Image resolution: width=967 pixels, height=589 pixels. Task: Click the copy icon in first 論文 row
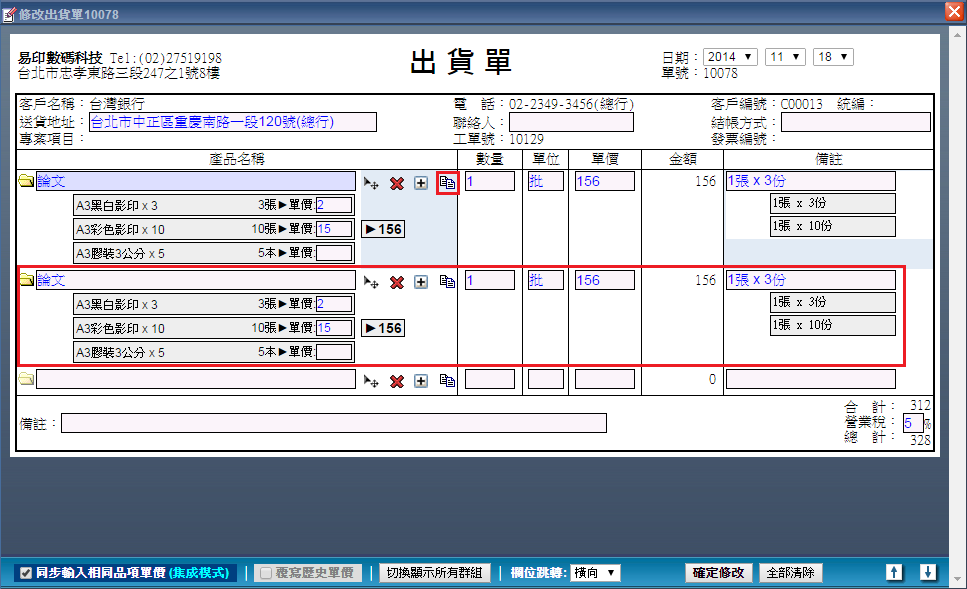point(448,183)
